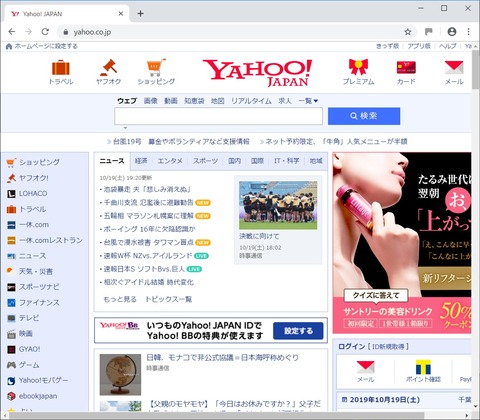Screen dimensions: 480x420
Task: Open the ヤフオク gavel icon in header
Action: [109, 67]
